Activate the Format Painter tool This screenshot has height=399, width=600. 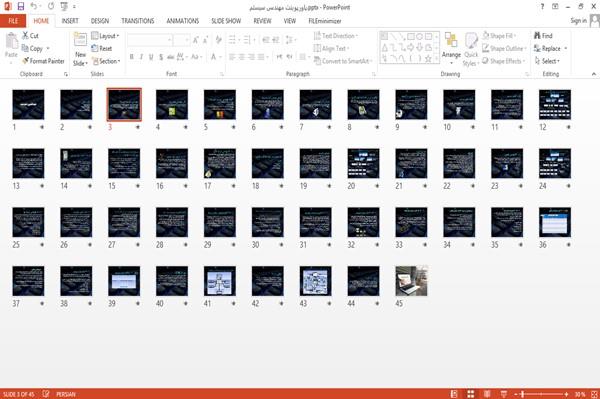pyautogui.click(x=43, y=61)
